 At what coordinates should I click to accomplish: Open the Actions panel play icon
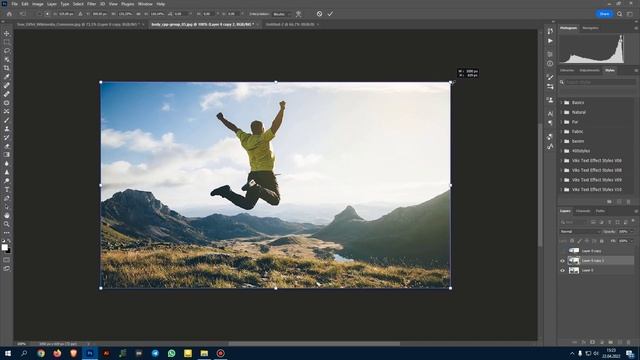[x=550, y=41]
